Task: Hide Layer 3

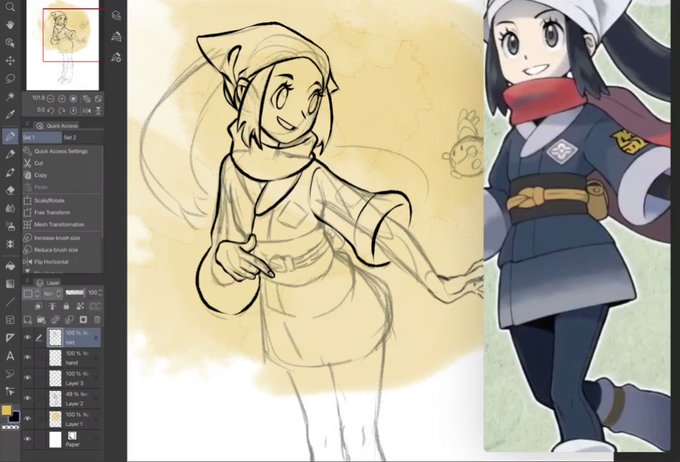Action: (28, 378)
